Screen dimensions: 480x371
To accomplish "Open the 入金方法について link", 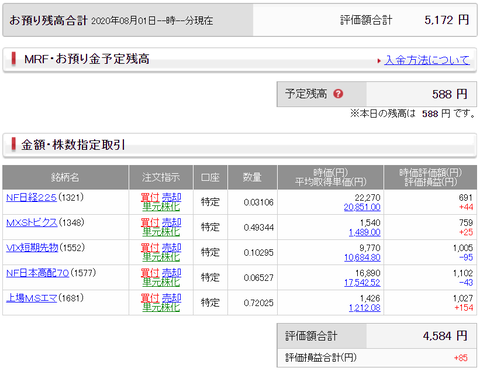I will click(427, 60).
